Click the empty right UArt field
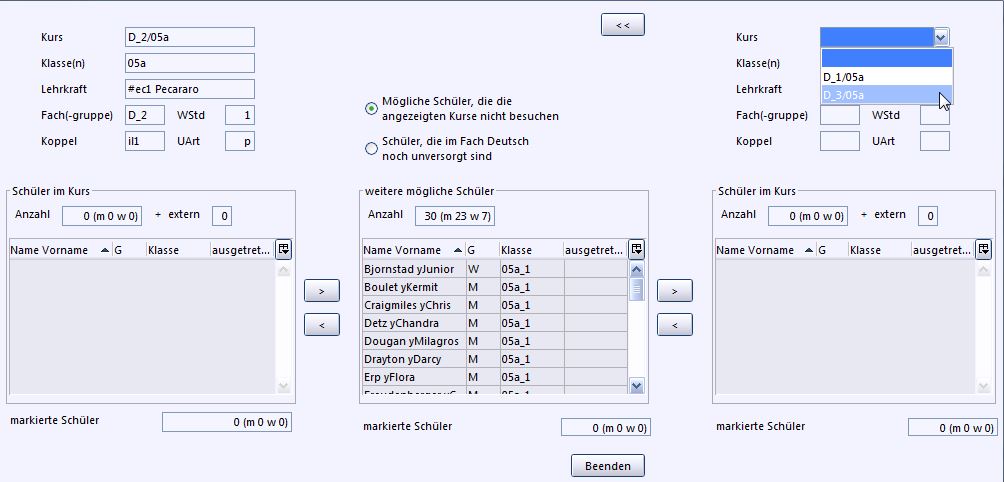 tap(934, 141)
